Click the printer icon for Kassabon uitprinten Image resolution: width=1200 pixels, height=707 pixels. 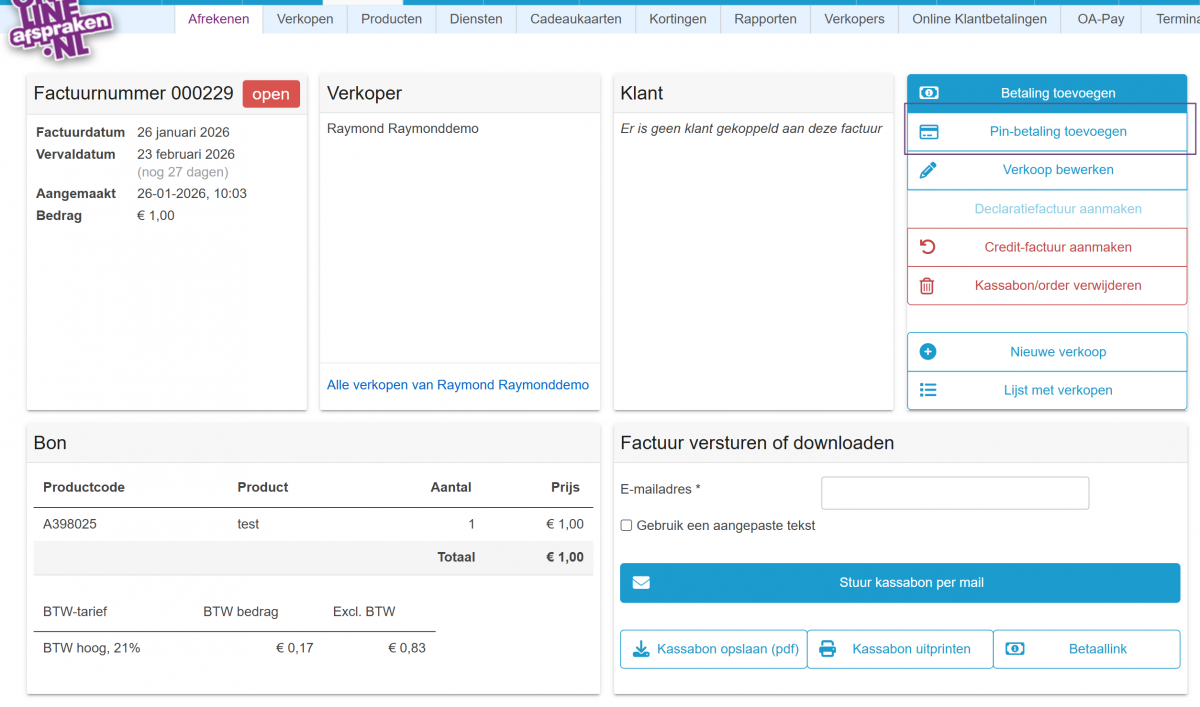827,648
